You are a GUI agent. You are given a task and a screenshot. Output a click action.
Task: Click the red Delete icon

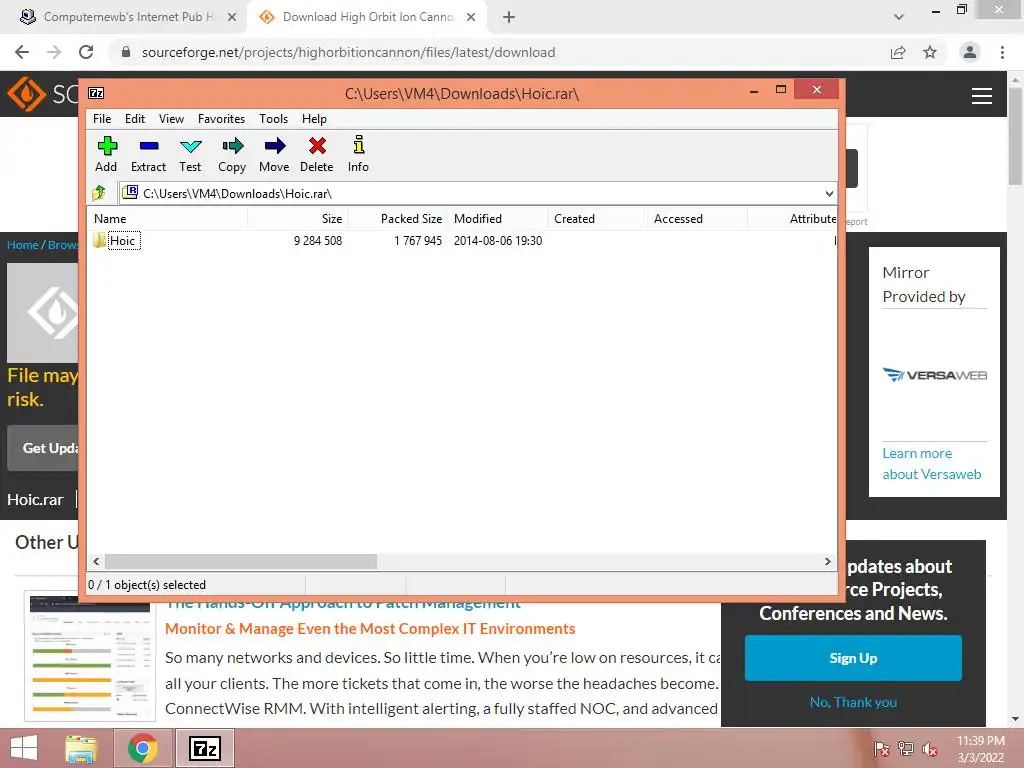[x=317, y=146]
